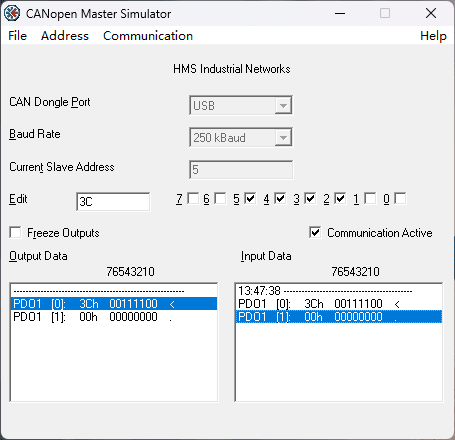Expand the CAN Dongle Port dropdown arrow

tap(283, 106)
